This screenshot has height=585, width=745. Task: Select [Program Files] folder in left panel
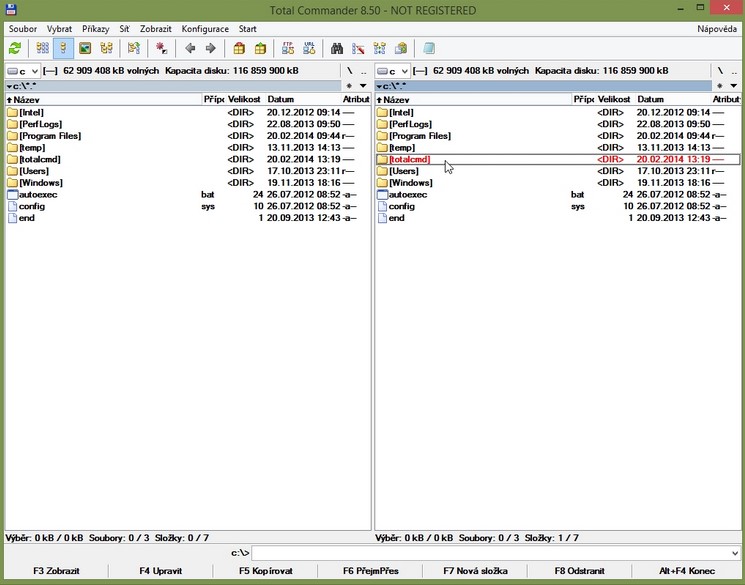click(x=188, y=136)
